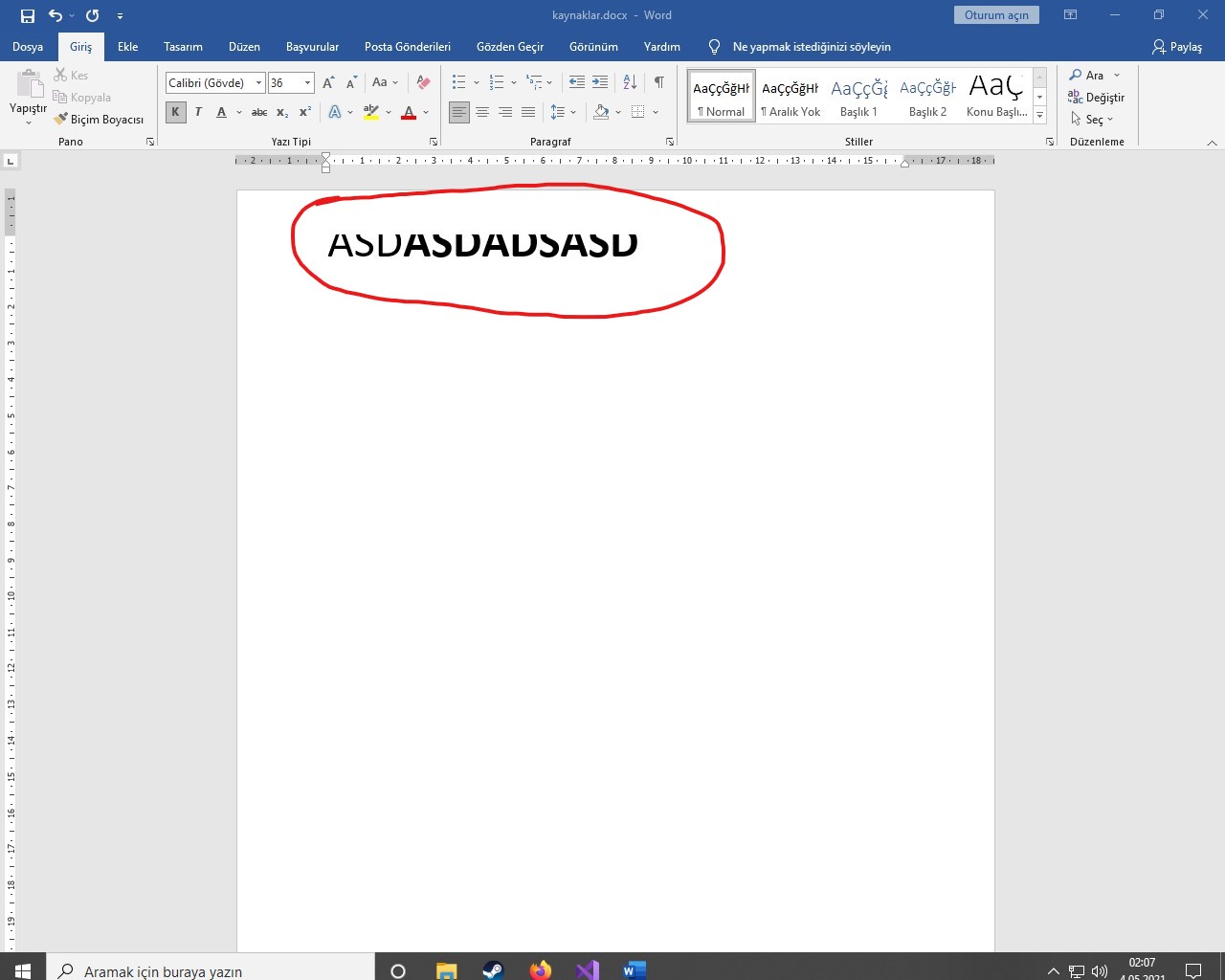Screen dimensions: 1225x980
Task: Center-align the paragraph text
Action: pos(482,112)
